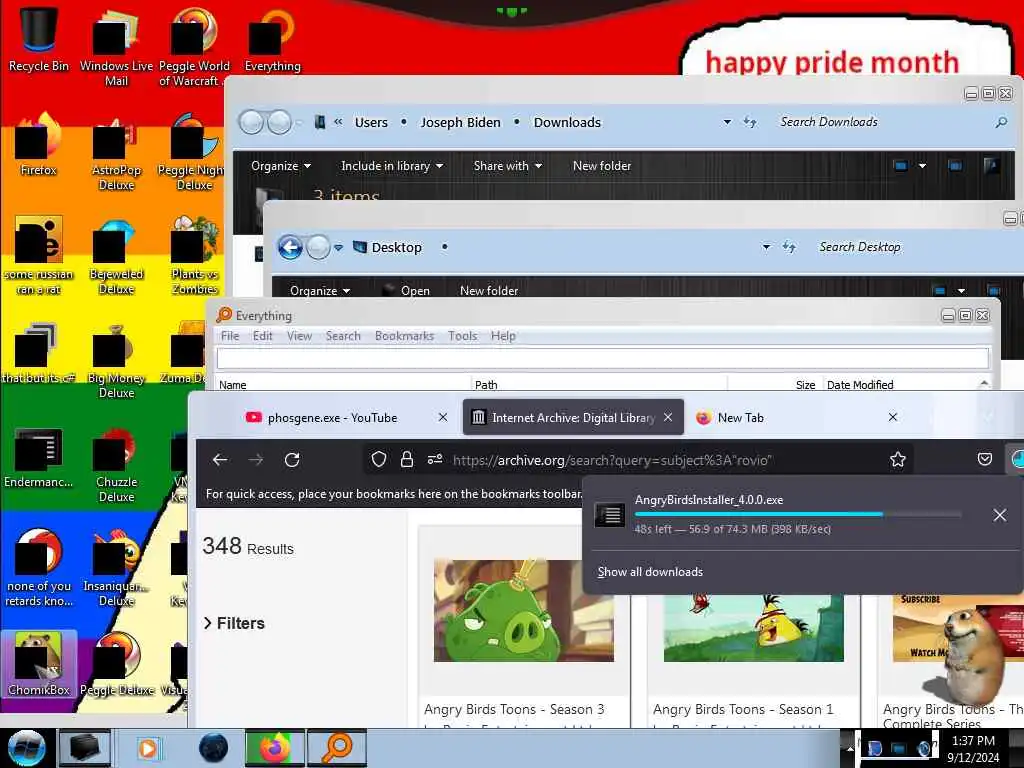Switch to phosgene.exe - YouTube tab
This screenshot has height=768, width=1024.
click(x=333, y=417)
